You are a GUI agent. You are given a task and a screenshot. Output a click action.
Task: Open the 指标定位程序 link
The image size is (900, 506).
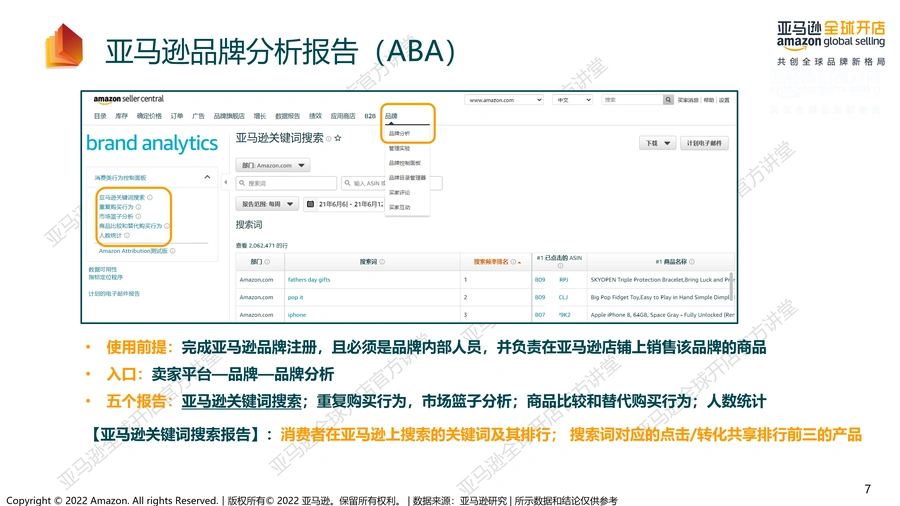tap(106, 278)
